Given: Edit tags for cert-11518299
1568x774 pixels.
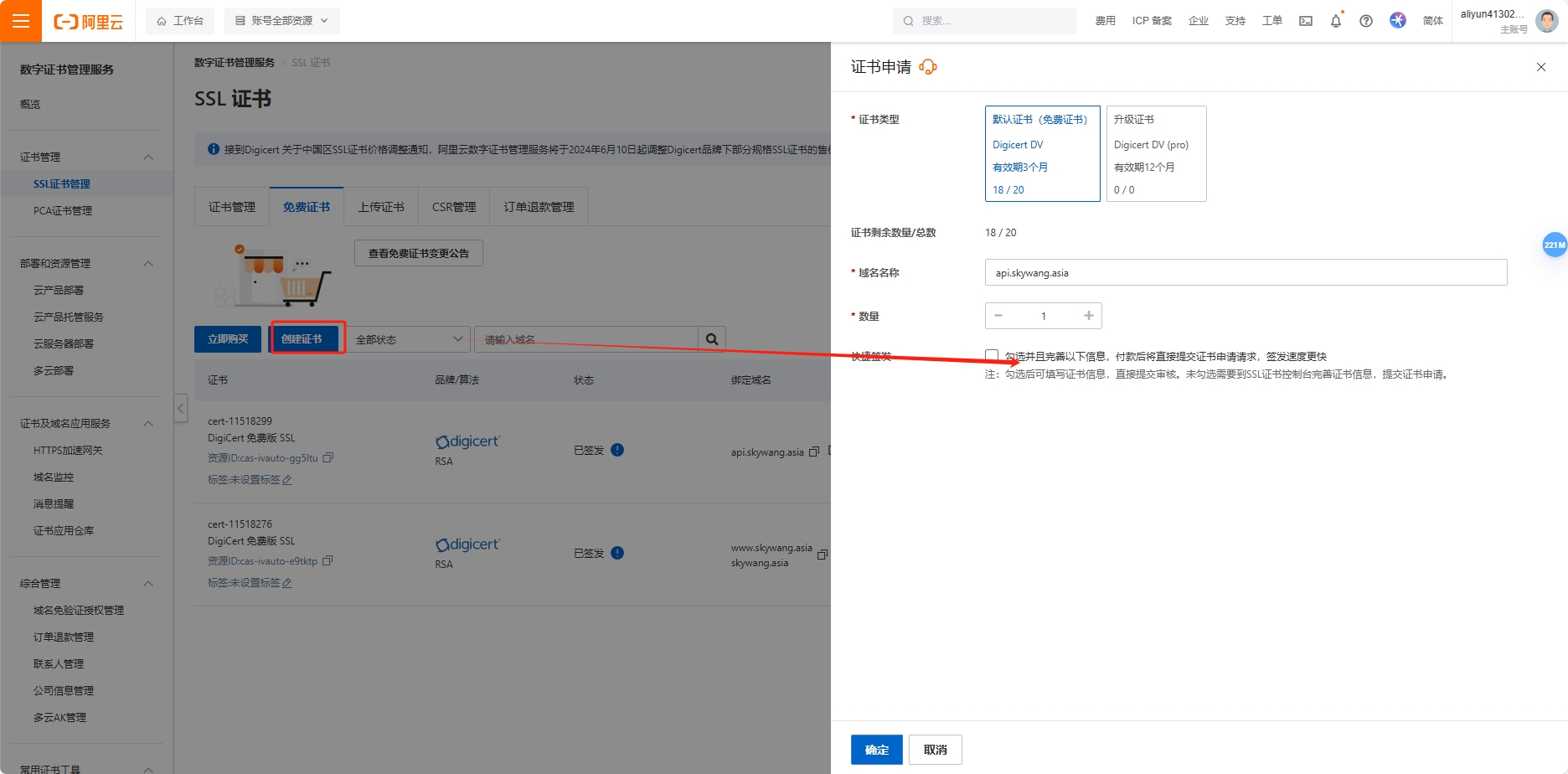Looking at the screenshot, I should point(287,480).
